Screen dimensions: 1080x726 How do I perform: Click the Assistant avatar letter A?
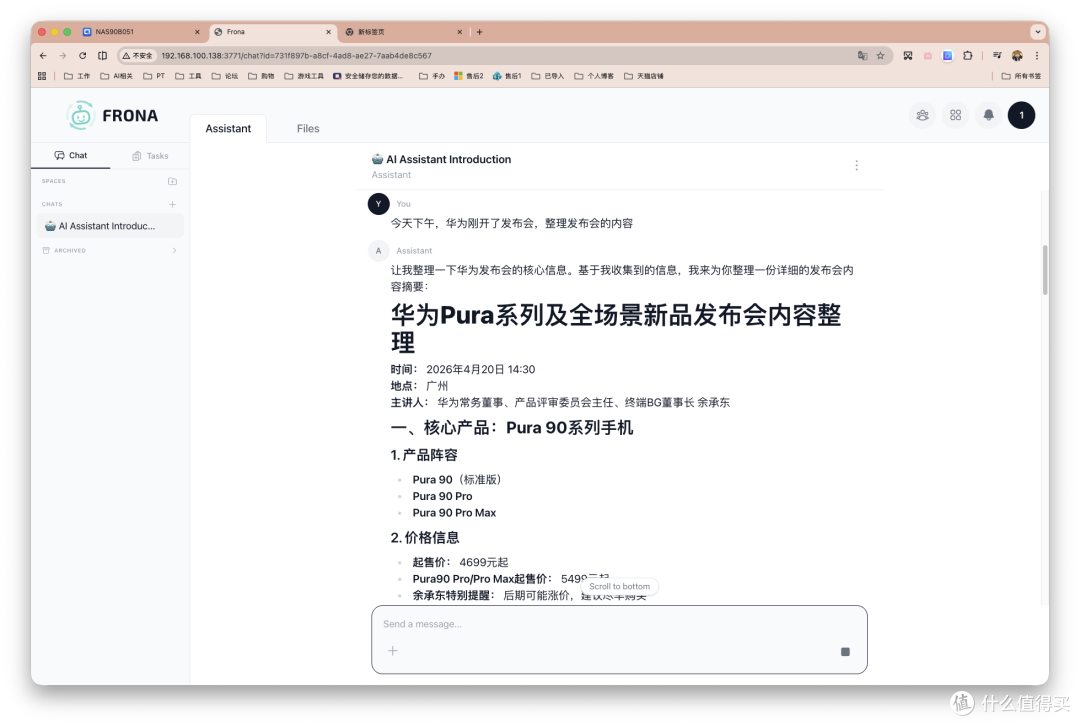tap(378, 251)
